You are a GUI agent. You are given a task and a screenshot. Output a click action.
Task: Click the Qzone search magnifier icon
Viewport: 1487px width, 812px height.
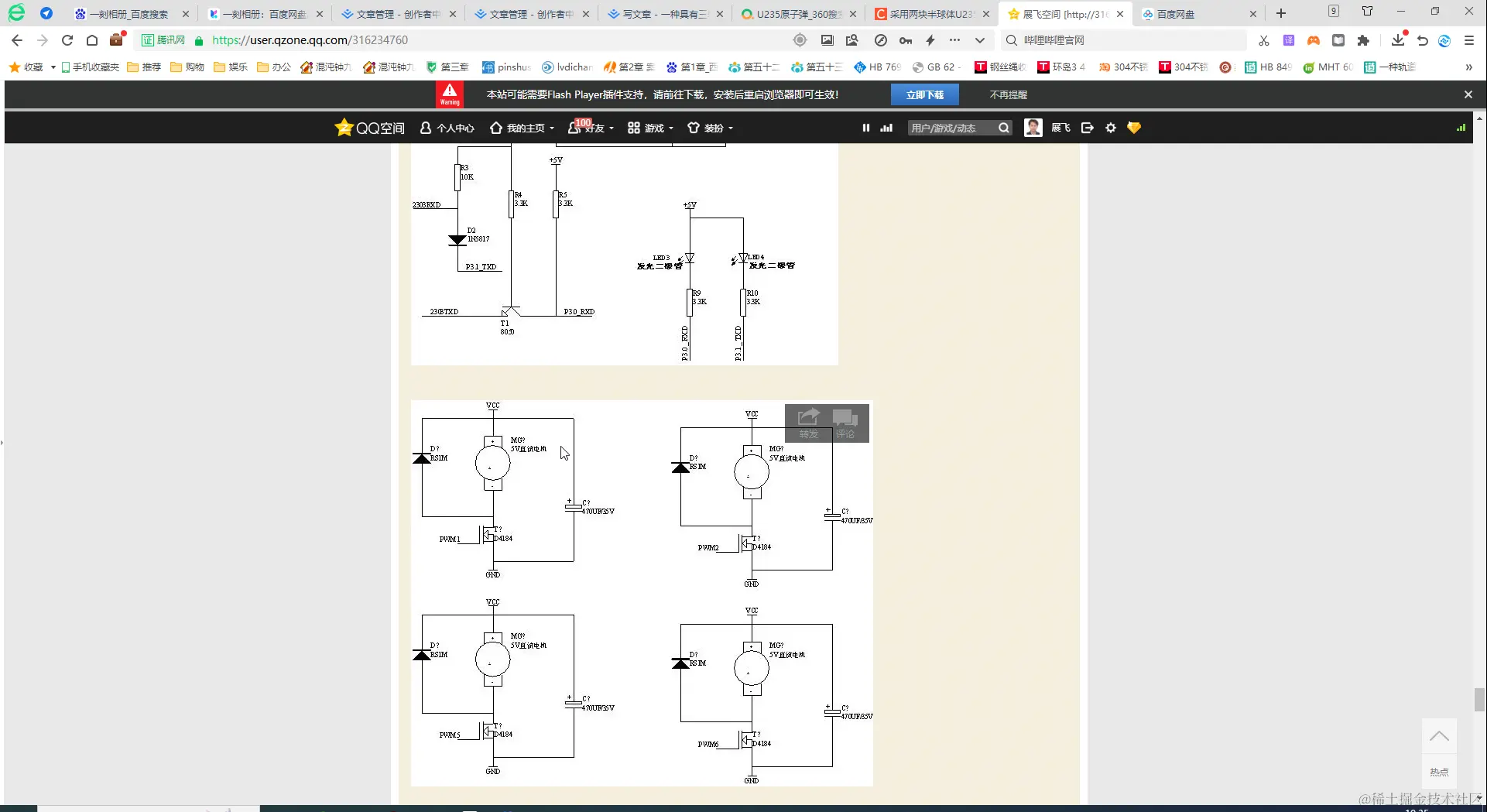pos(1004,128)
